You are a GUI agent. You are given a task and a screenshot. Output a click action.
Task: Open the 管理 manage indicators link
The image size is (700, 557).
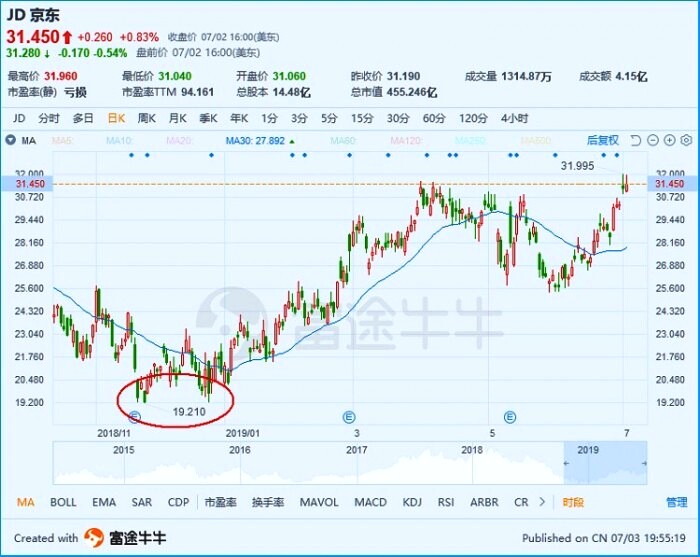click(x=677, y=502)
